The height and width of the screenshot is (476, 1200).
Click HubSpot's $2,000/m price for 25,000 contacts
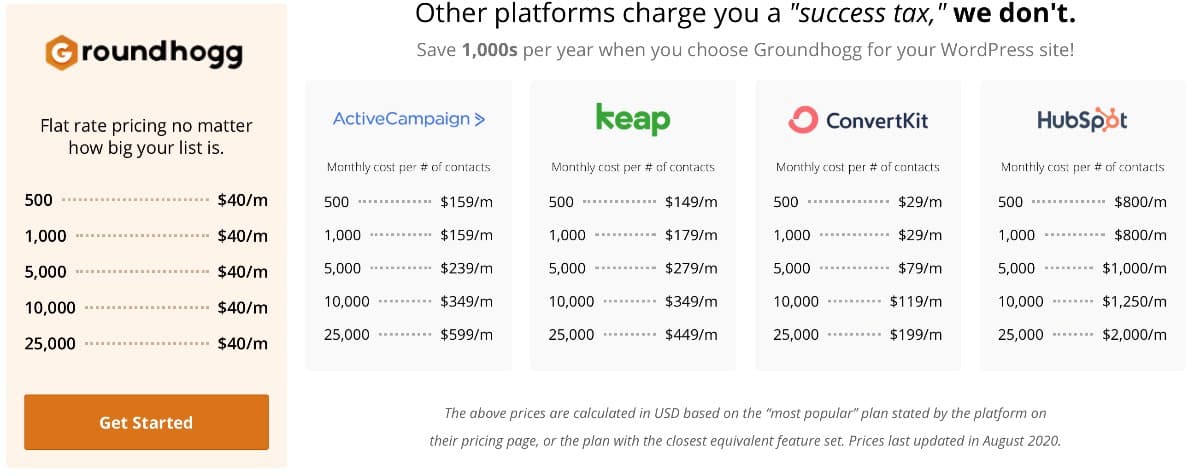tap(1132, 335)
